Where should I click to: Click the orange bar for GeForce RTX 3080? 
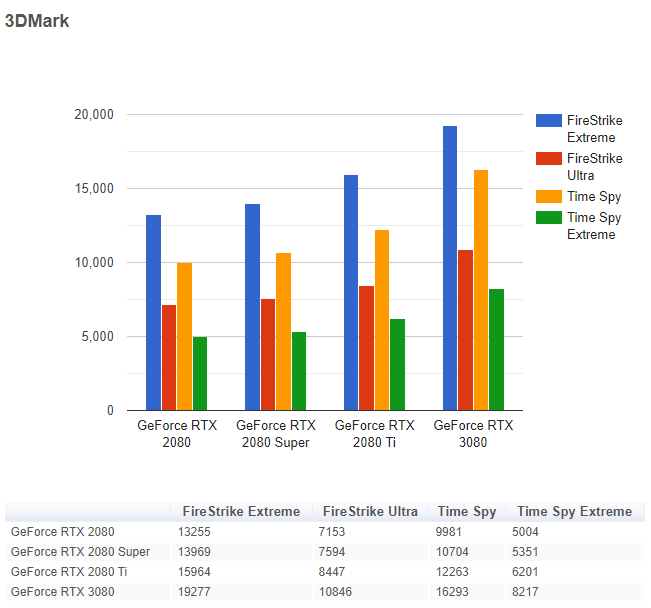click(x=481, y=290)
